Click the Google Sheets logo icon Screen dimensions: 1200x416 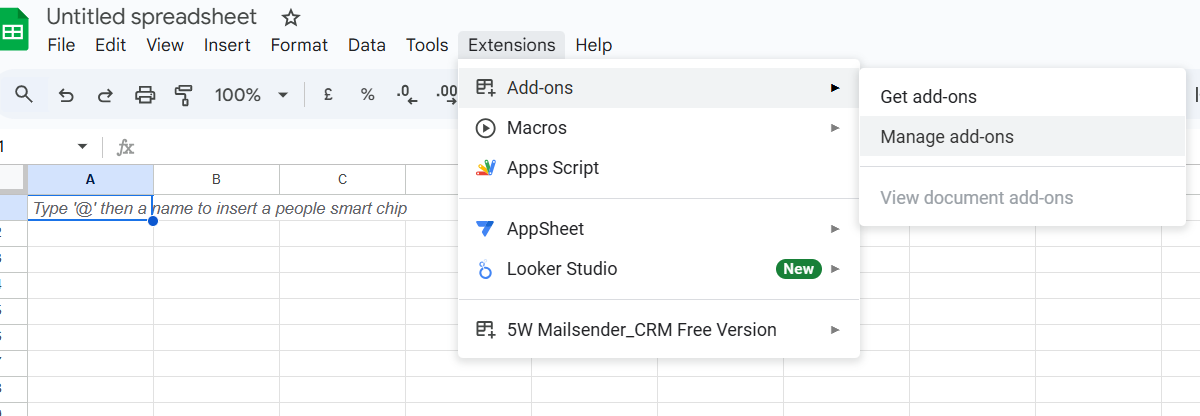pos(13,31)
